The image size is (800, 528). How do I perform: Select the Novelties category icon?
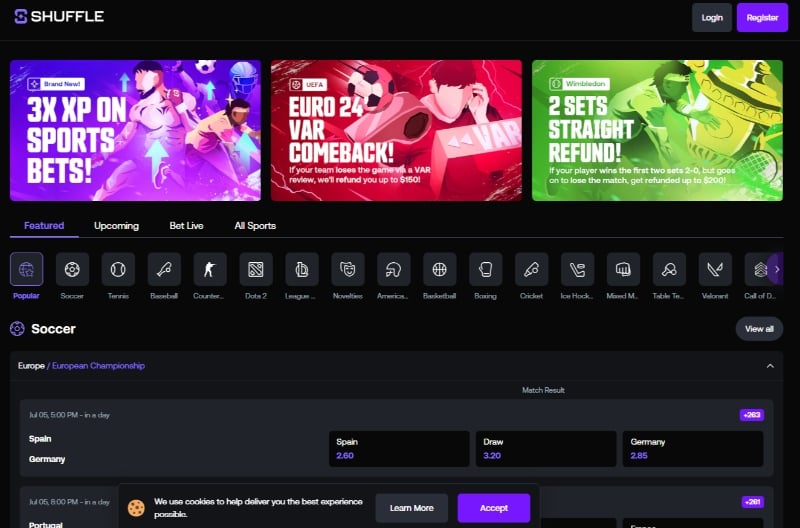tap(348, 269)
